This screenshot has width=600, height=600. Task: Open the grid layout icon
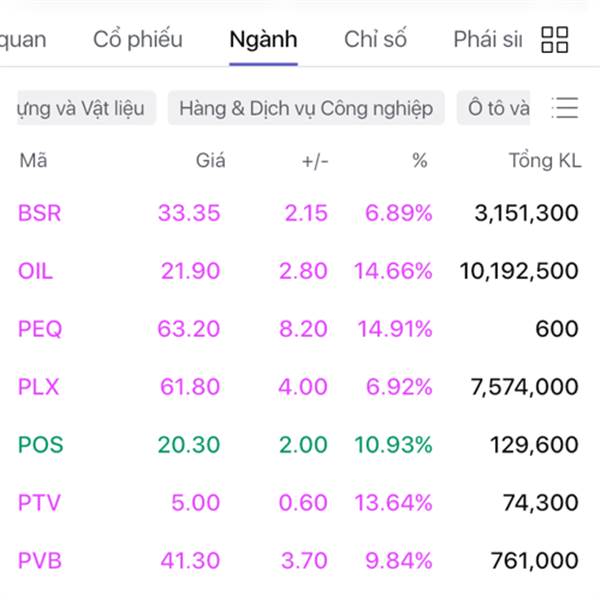coord(554,40)
